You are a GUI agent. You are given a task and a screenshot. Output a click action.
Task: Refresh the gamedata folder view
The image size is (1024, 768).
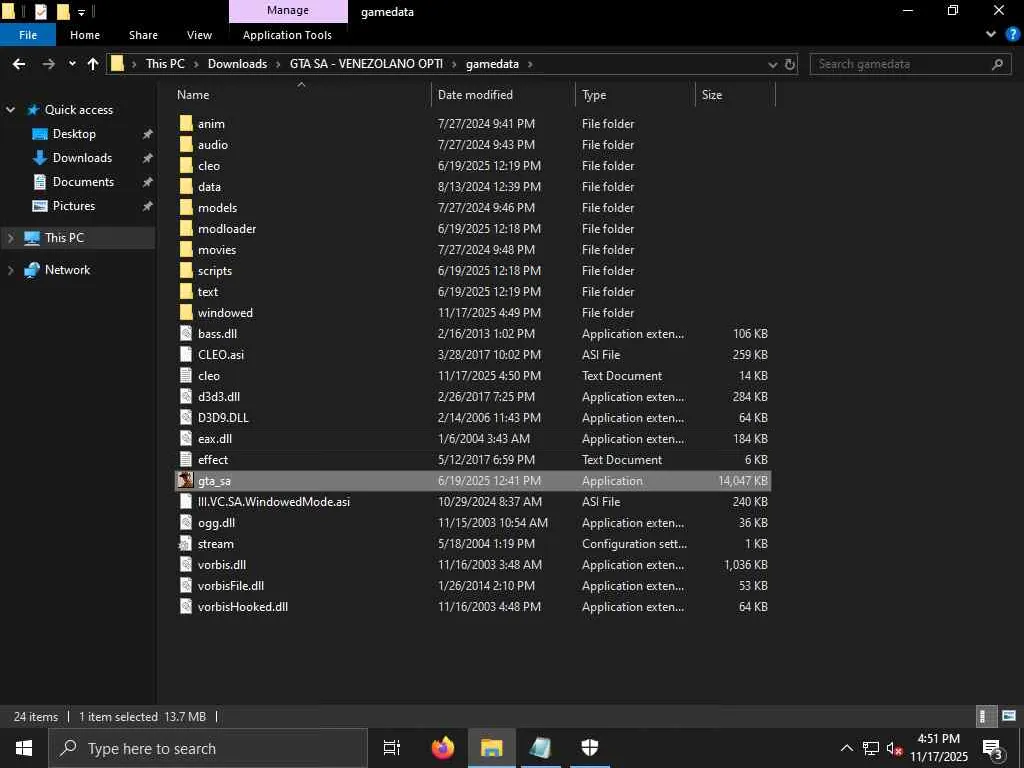click(790, 64)
